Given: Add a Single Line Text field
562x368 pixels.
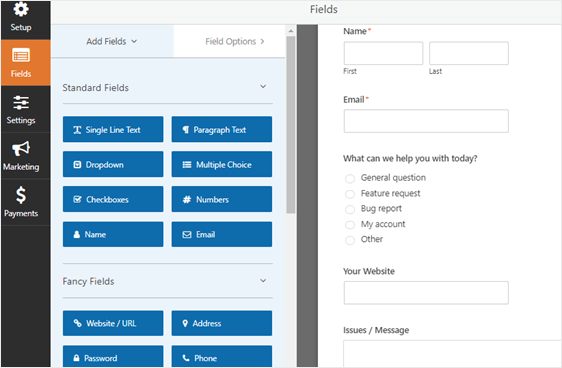Looking at the screenshot, I should point(113,129).
